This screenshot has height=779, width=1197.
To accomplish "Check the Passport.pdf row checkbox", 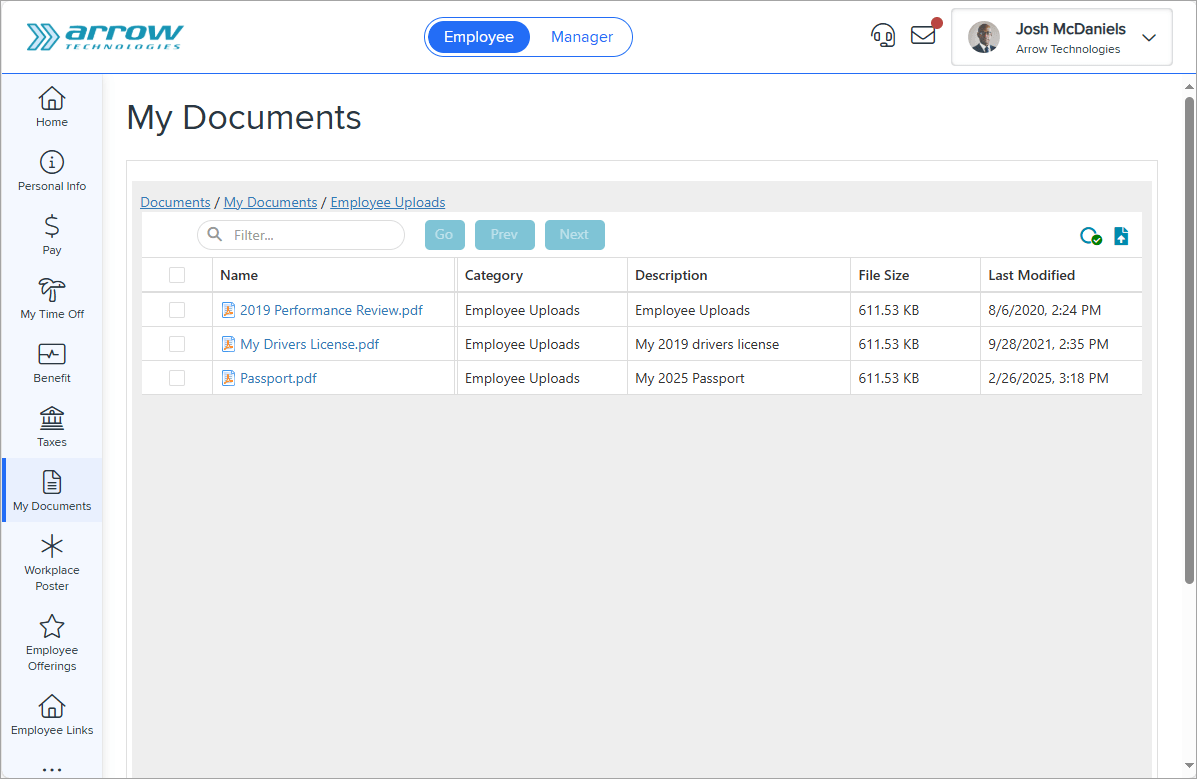I will point(177,378).
